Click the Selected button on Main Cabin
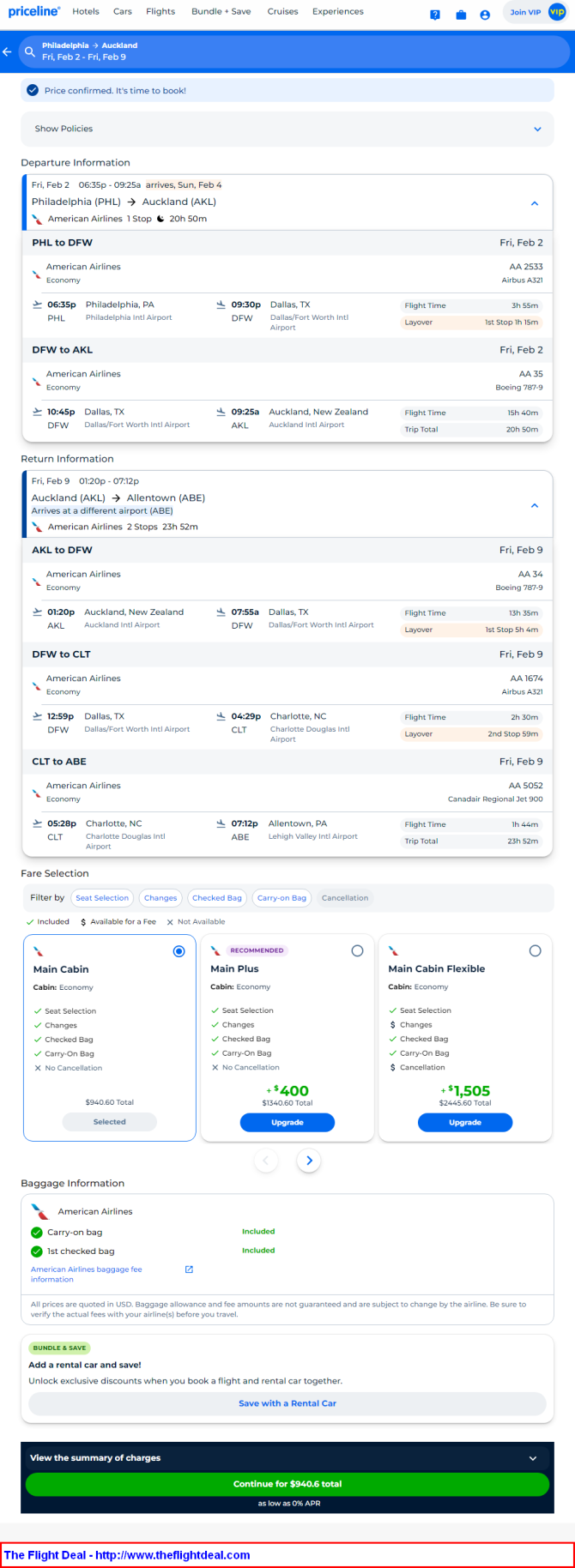Viewport: 575px width, 1568px height. (110, 1122)
